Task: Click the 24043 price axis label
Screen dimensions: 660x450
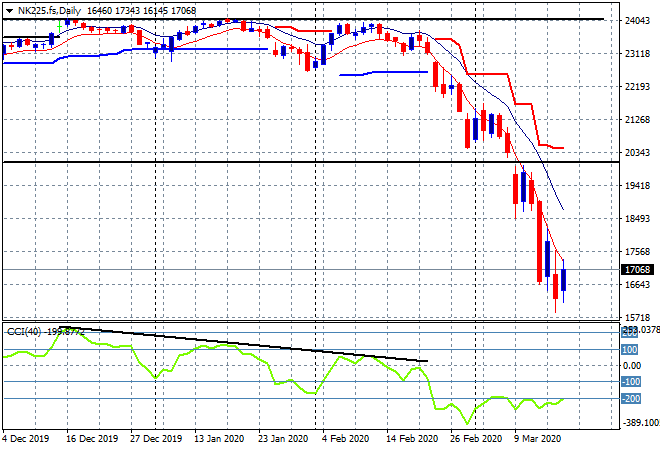Action: [637, 21]
